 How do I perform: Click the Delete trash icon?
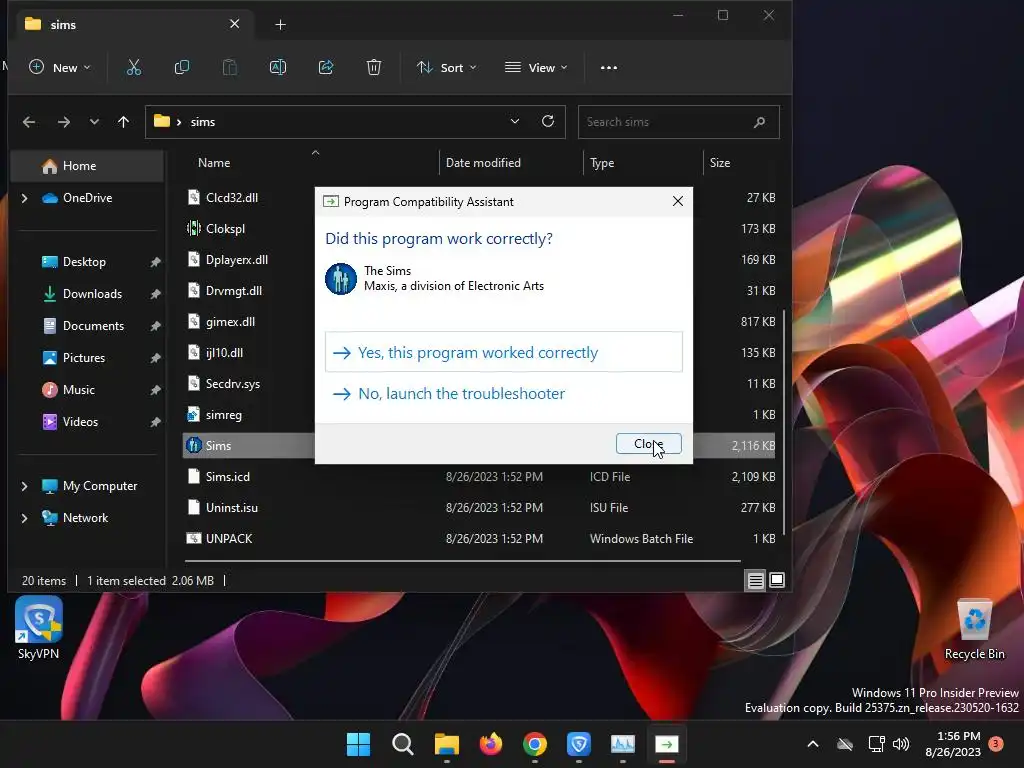pyautogui.click(x=374, y=67)
